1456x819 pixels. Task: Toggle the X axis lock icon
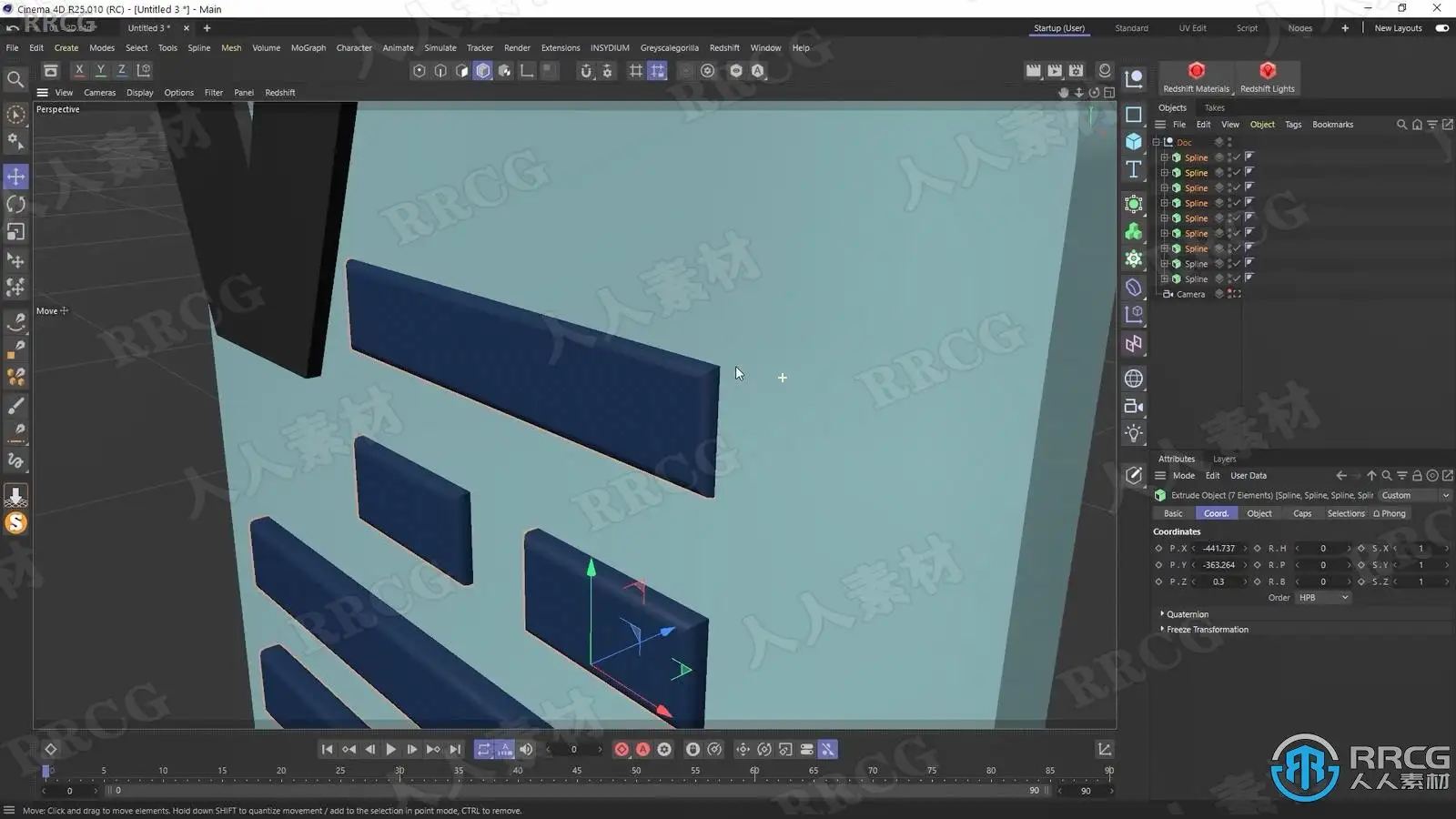pyautogui.click(x=79, y=70)
